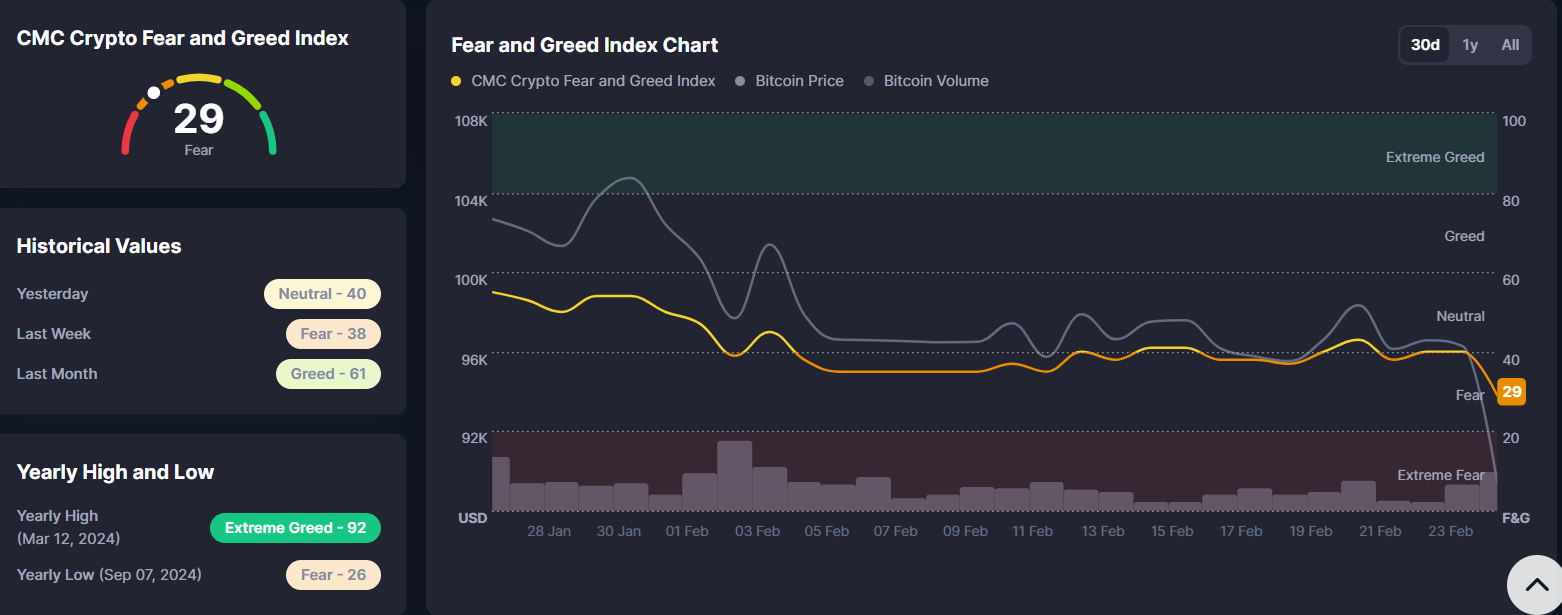This screenshot has height=615, width=1562.
Task: Click the orange 29 marker on the chart
Action: (x=1512, y=392)
